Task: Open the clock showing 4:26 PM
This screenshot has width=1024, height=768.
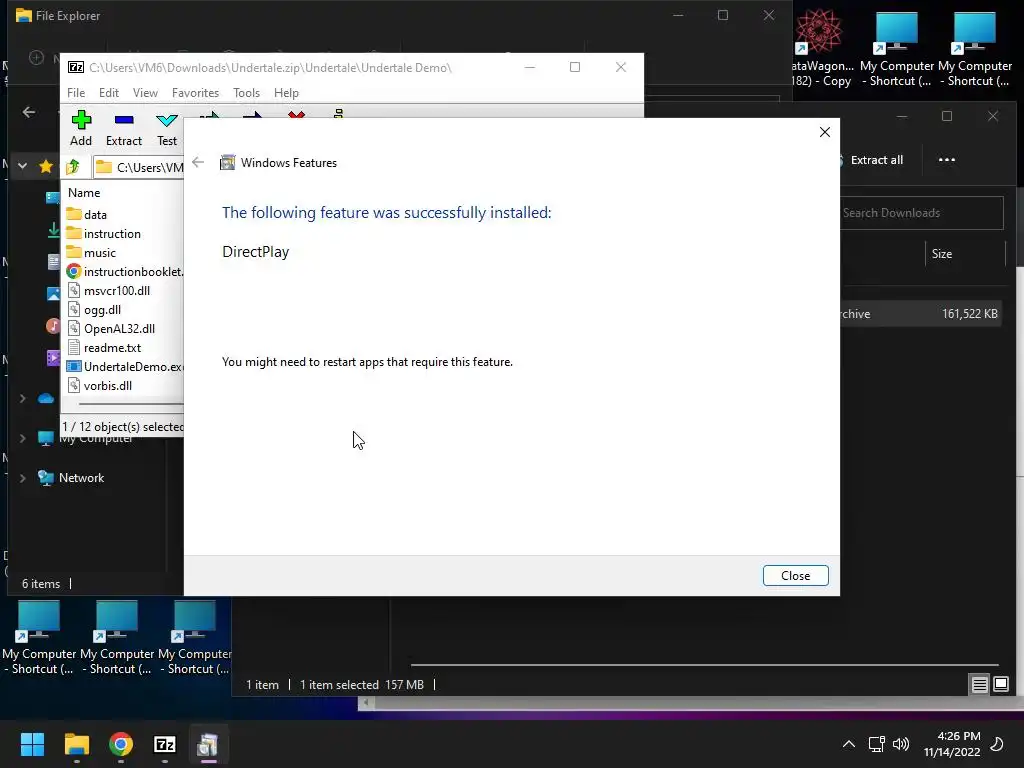Action: [952, 744]
